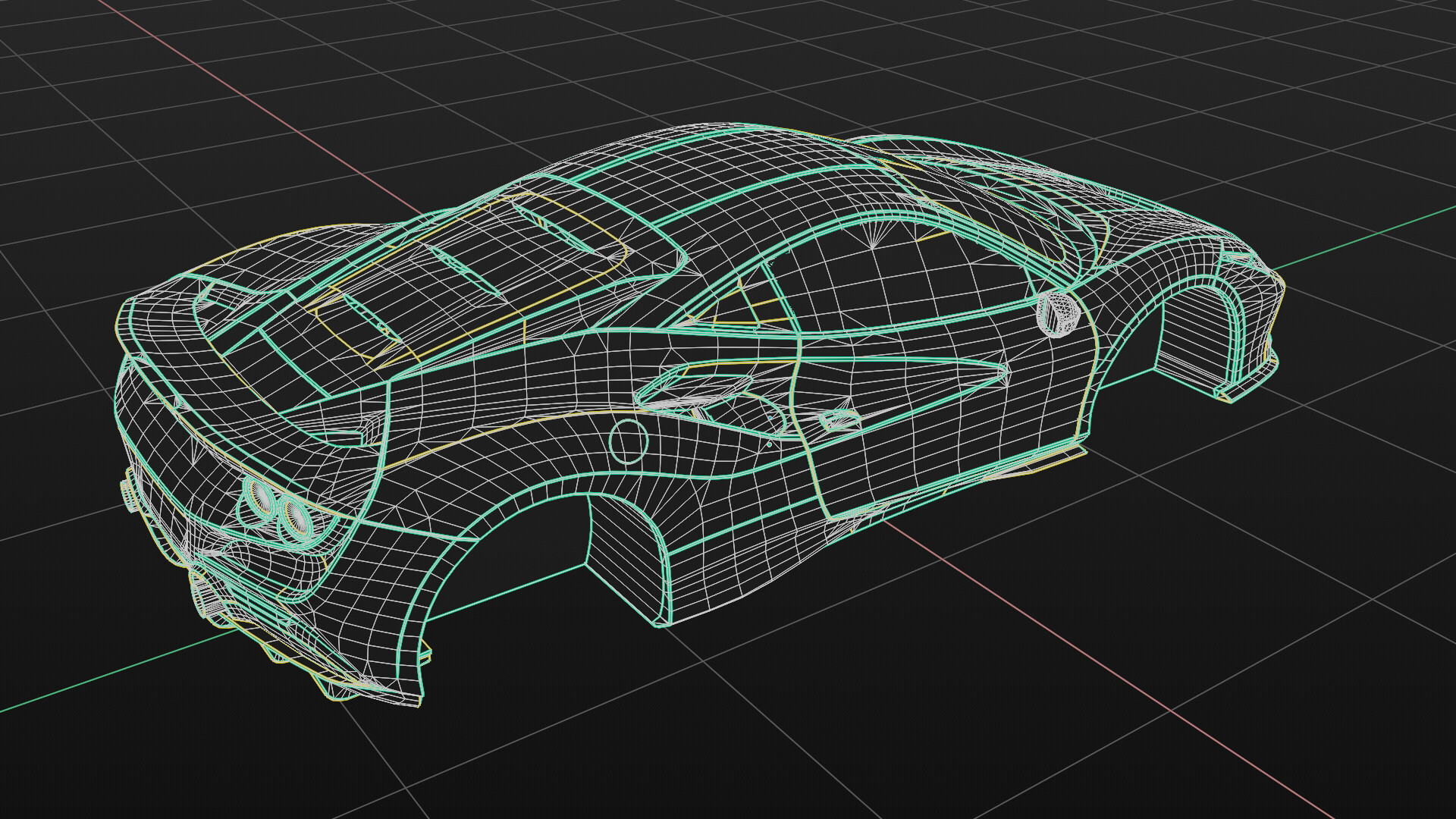Select the circular fuel cap on car body

pos(629,442)
